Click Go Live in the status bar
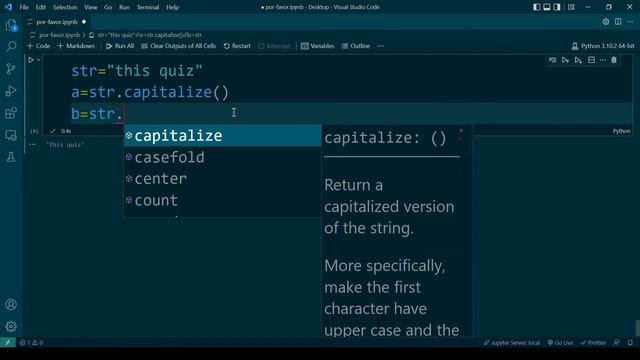Image resolution: width=640 pixels, height=360 pixels. coord(560,342)
